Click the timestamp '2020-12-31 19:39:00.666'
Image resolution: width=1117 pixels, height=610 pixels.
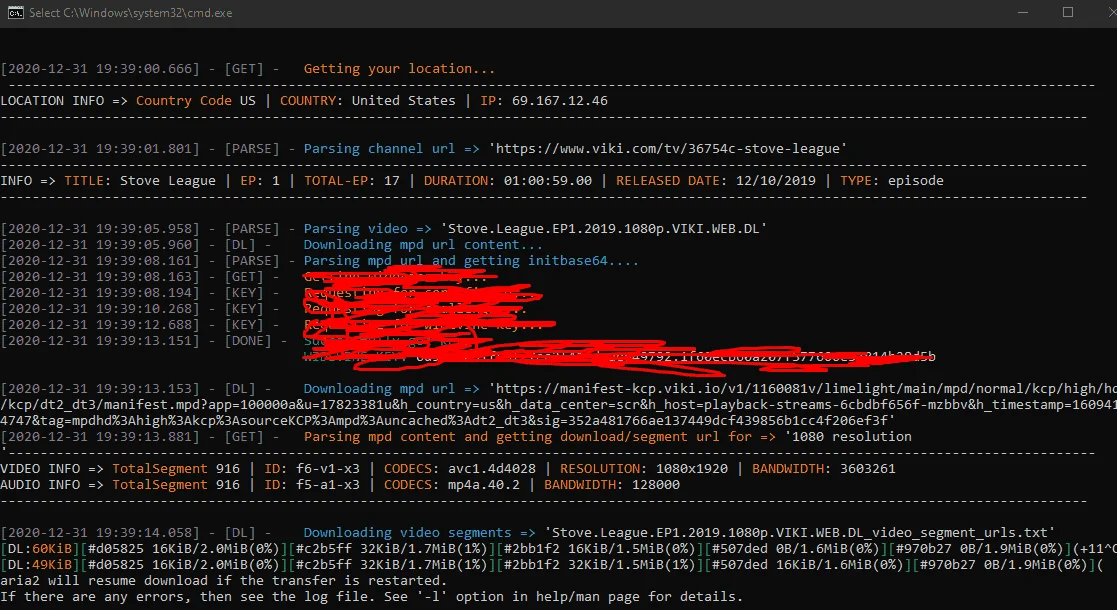[x=100, y=69]
